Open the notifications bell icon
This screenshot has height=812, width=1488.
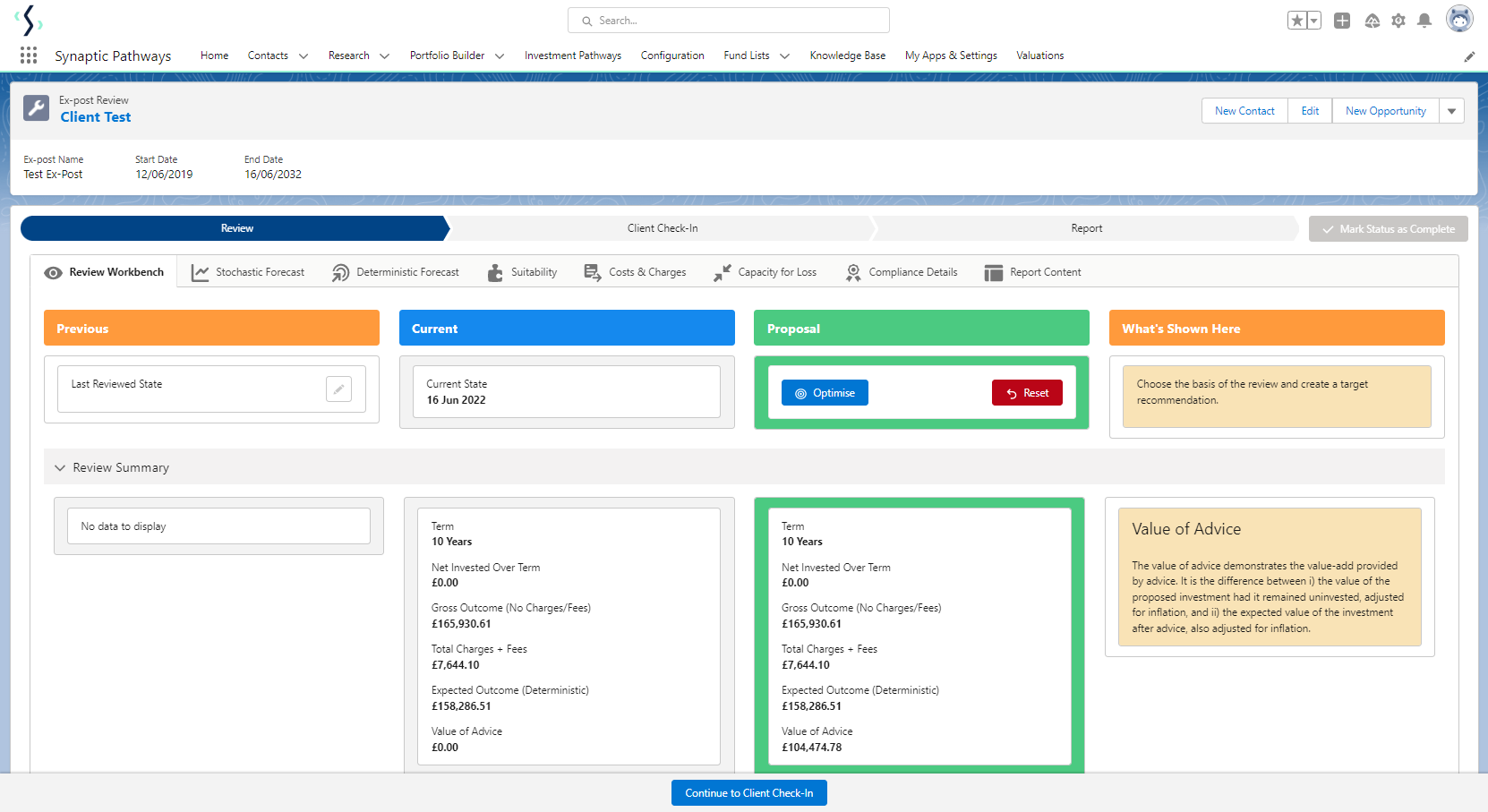point(1424,21)
